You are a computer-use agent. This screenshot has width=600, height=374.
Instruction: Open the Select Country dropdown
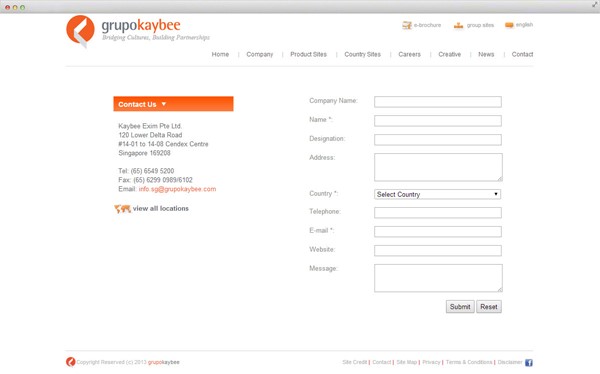point(437,194)
